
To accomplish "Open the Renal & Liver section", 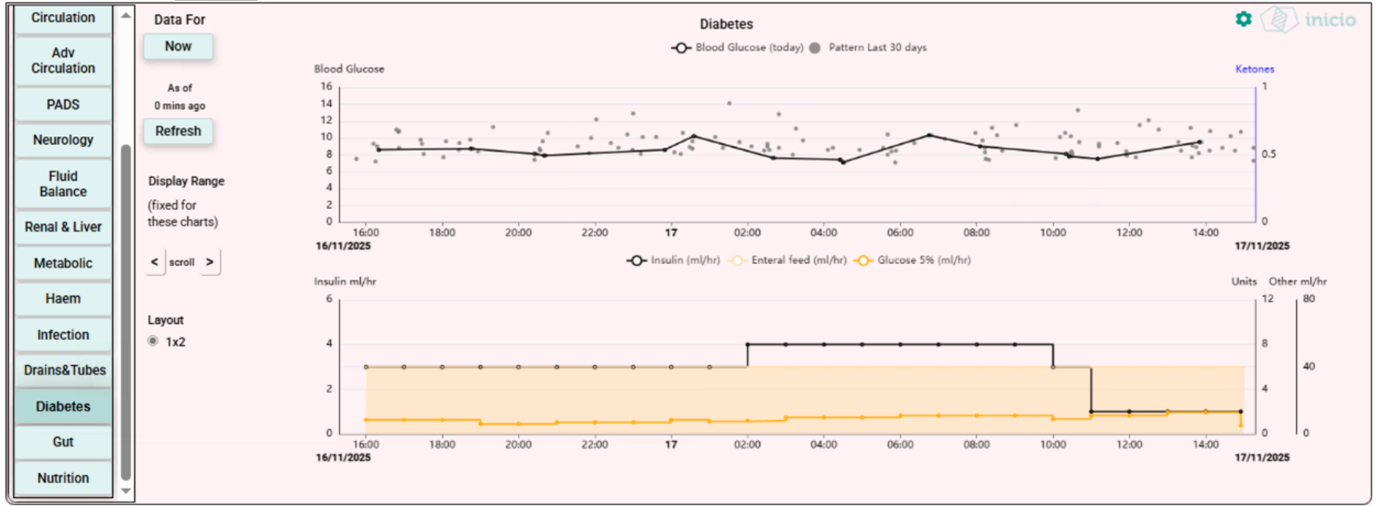I will tap(63, 227).
